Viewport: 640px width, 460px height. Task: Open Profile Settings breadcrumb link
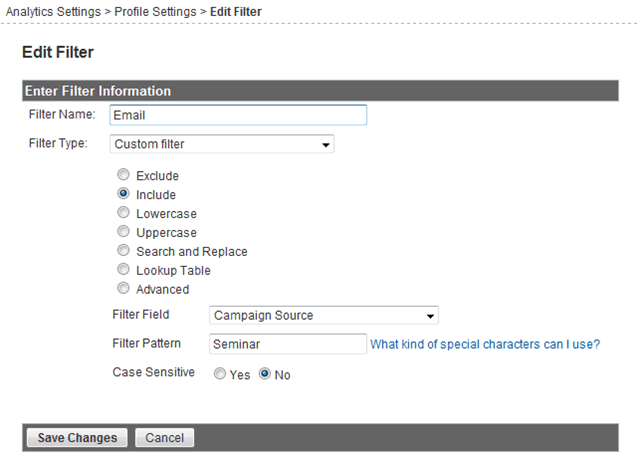(x=155, y=12)
